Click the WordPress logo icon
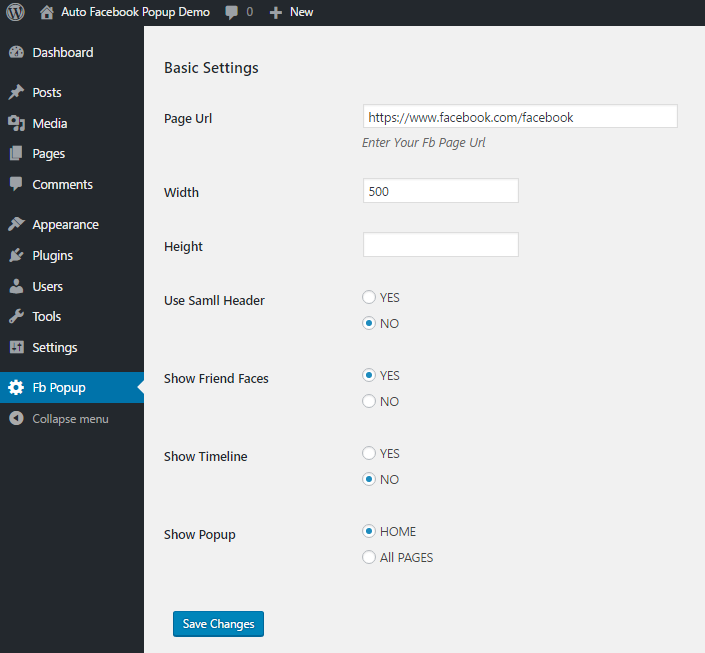This screenshot has height=653, width=705. 15,12
